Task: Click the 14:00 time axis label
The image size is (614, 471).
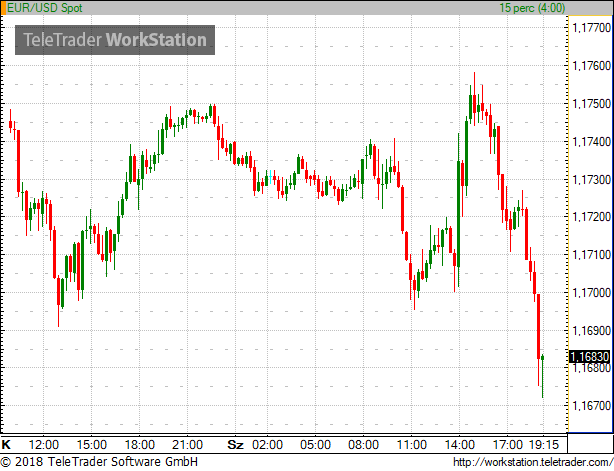Action: 459,445
